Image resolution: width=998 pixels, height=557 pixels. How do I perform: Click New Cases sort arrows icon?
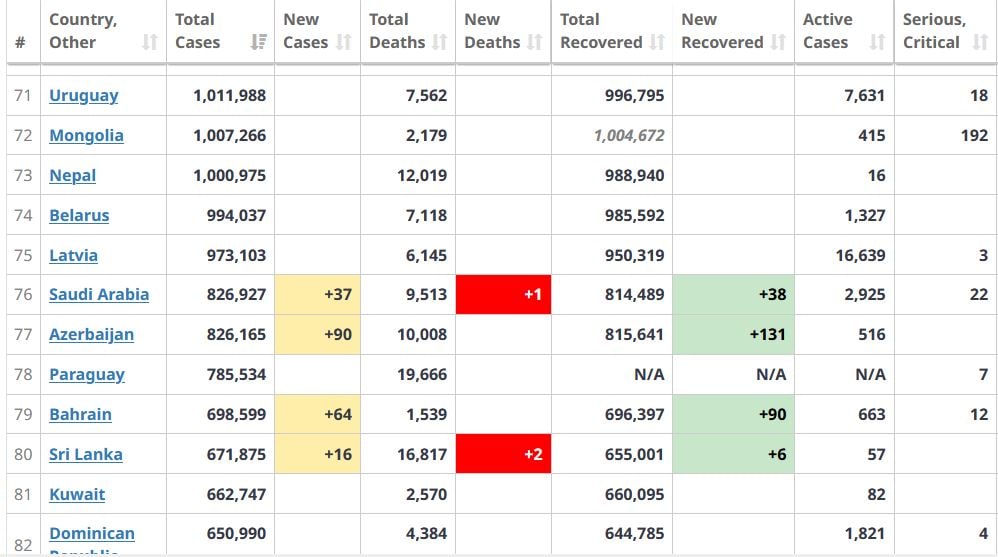344,42
